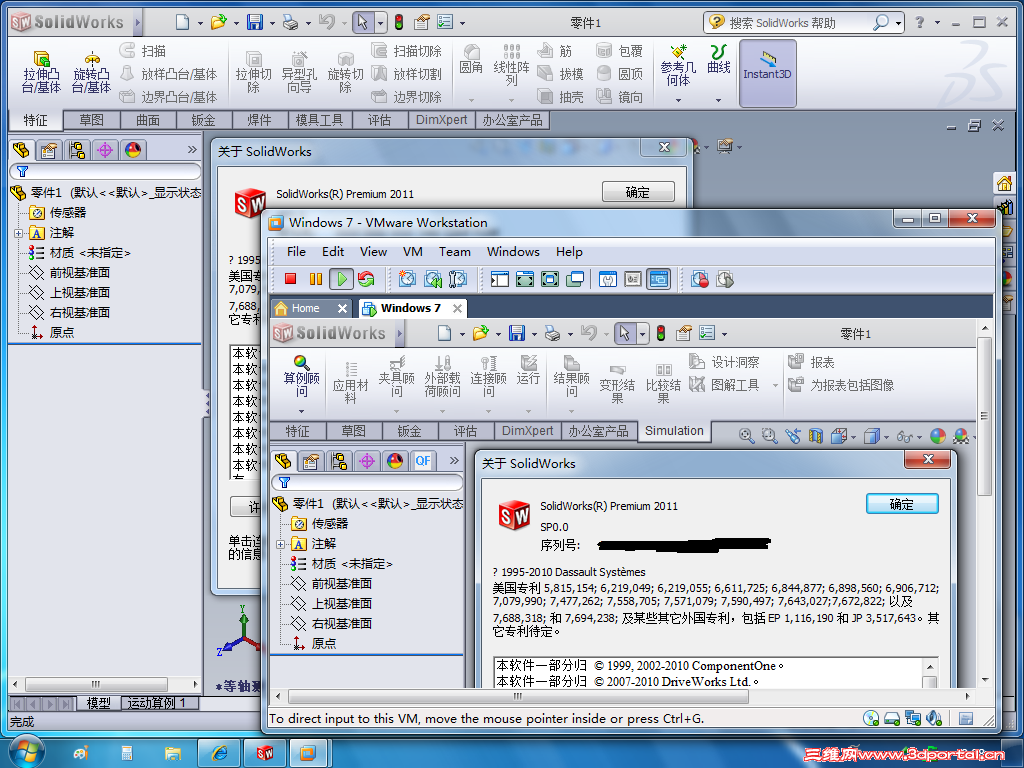
Task: Click the Windows Start orb
Action: point(27,752)
